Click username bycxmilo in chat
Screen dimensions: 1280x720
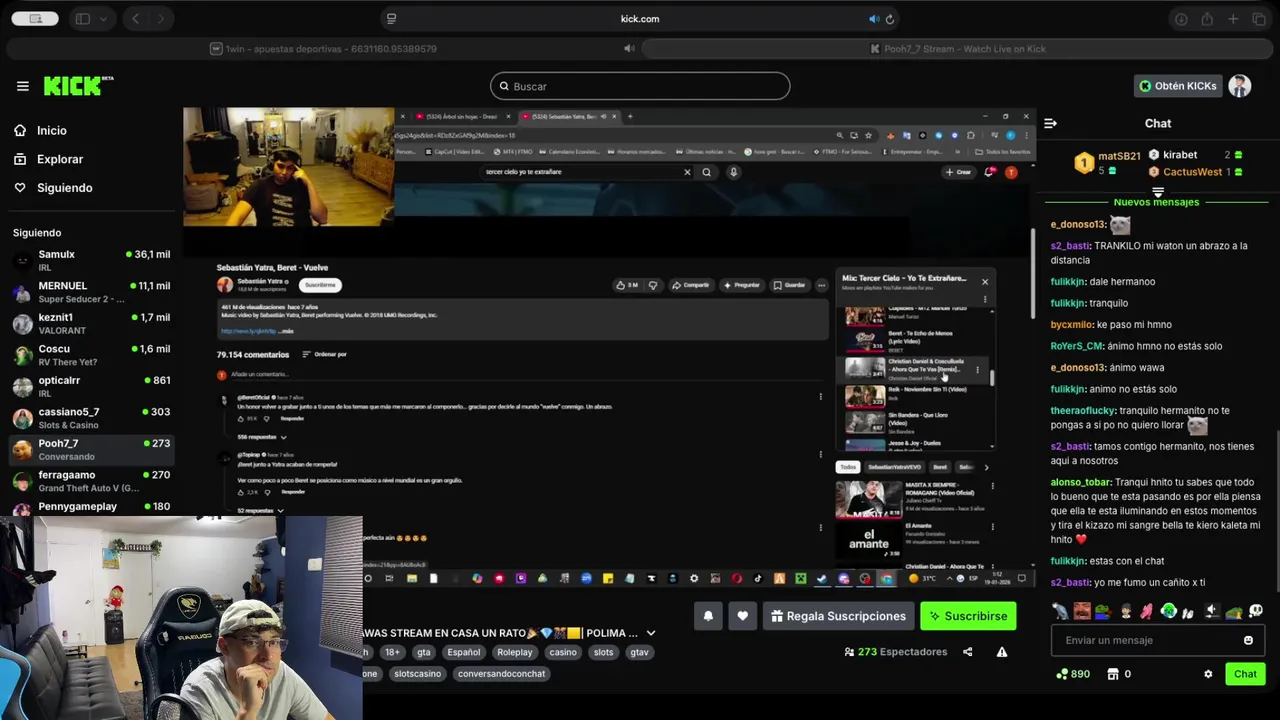[x=1071, y=325]
